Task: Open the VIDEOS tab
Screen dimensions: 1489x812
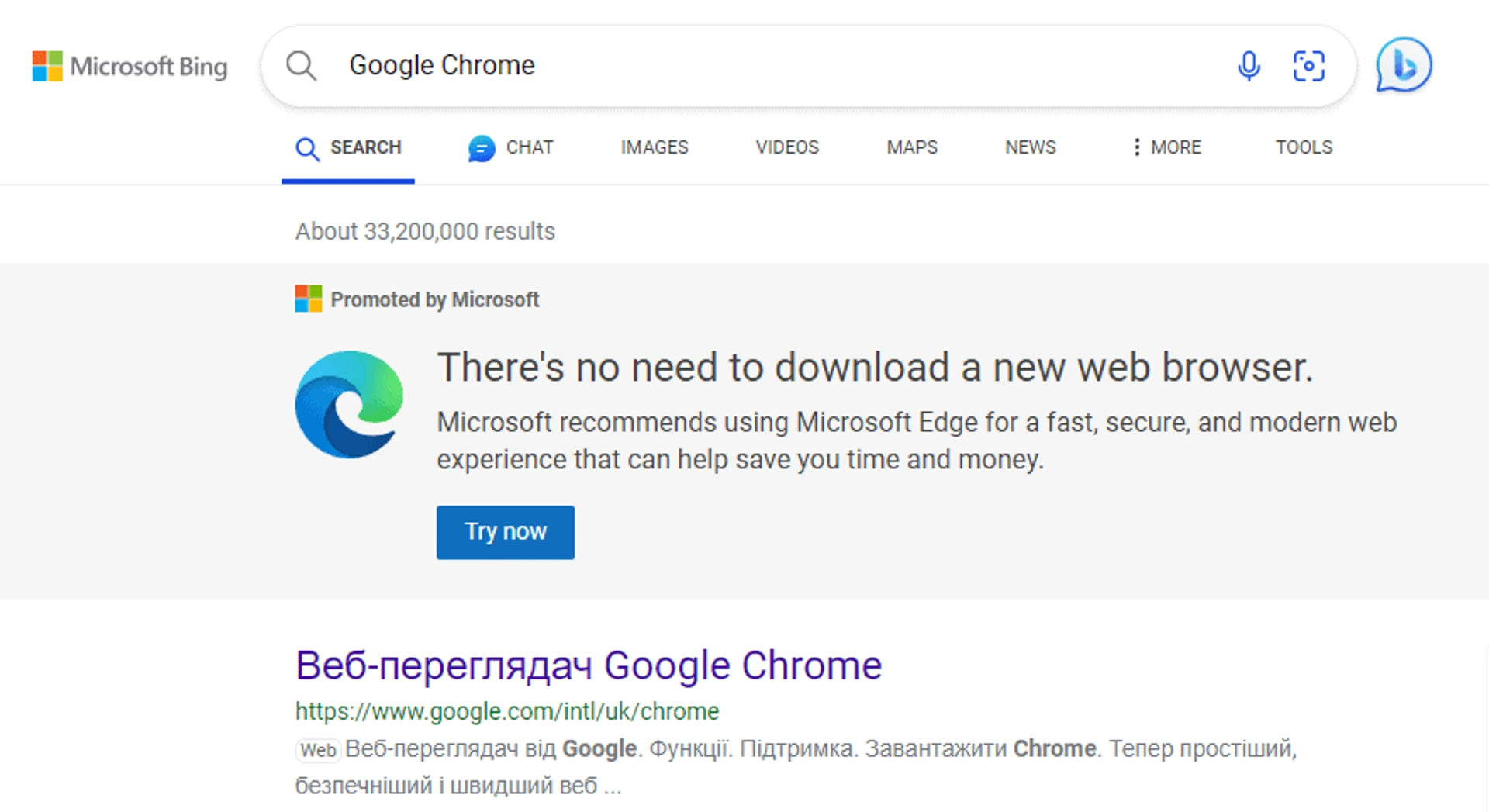Action: pos(787,147)
